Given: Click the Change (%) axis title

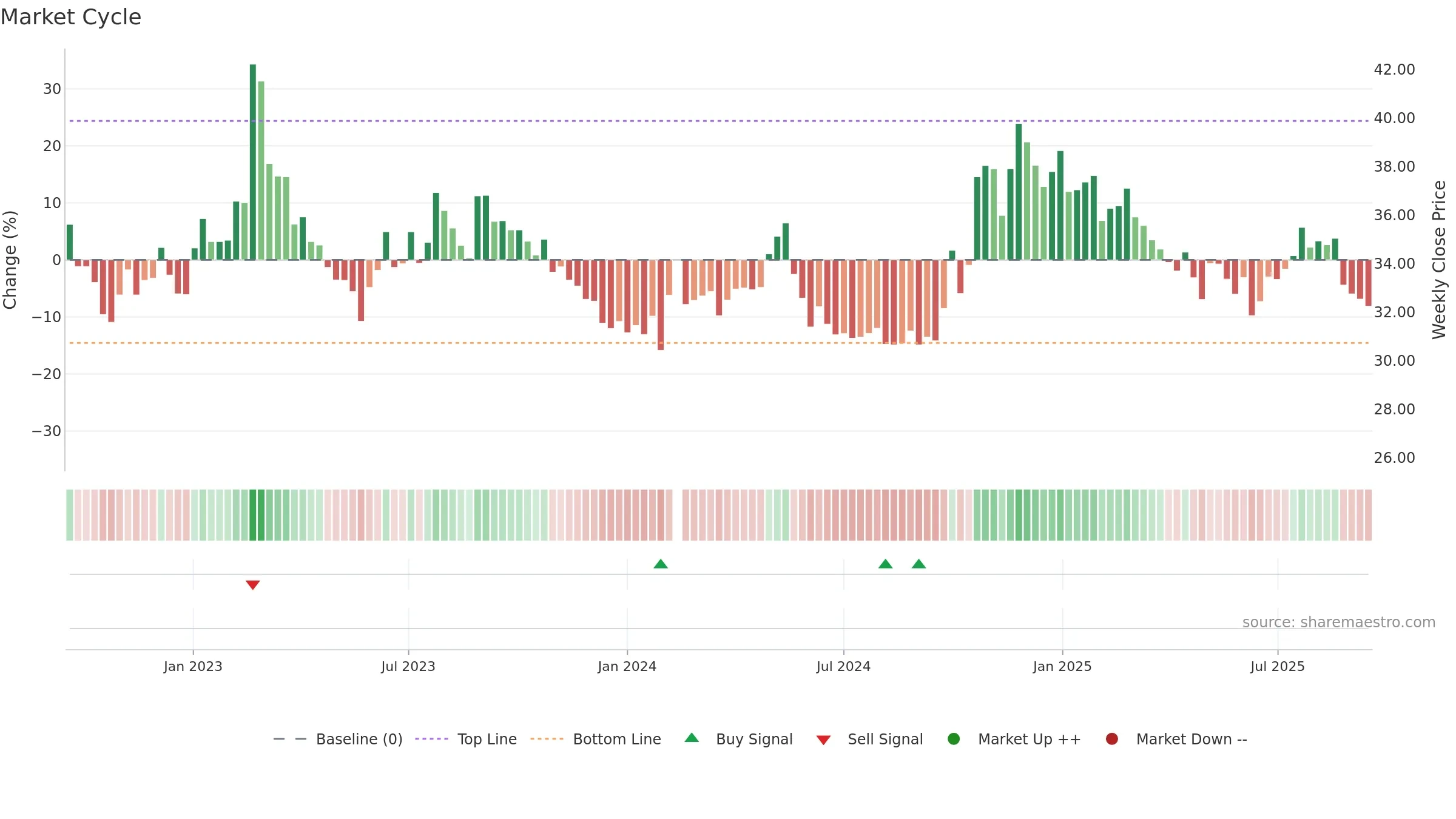Looking at the screenshot, I should pos(10,260).
